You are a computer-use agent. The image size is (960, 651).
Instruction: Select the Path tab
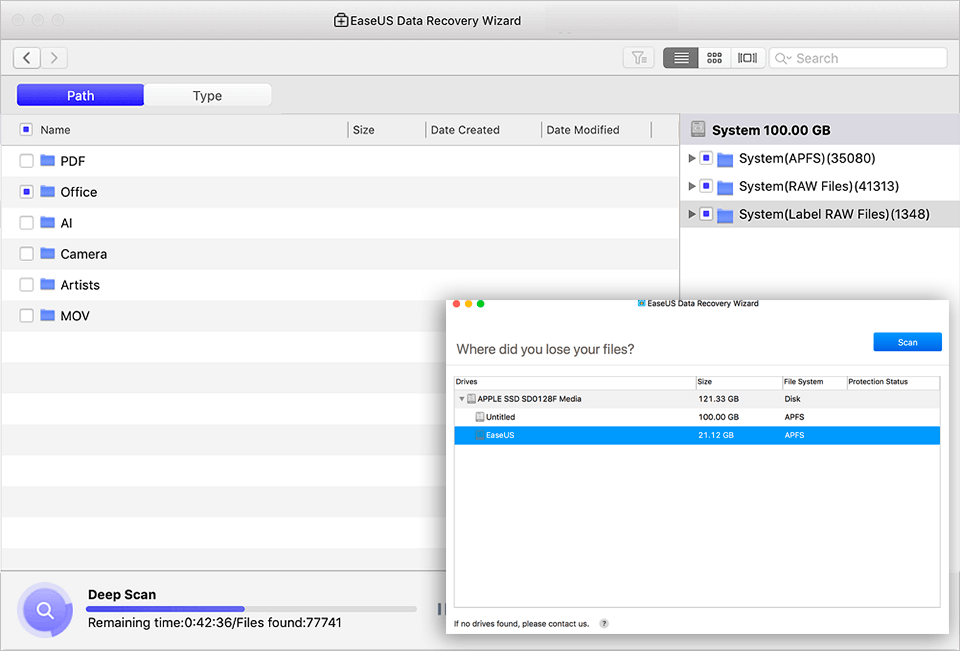click(80, 94)
